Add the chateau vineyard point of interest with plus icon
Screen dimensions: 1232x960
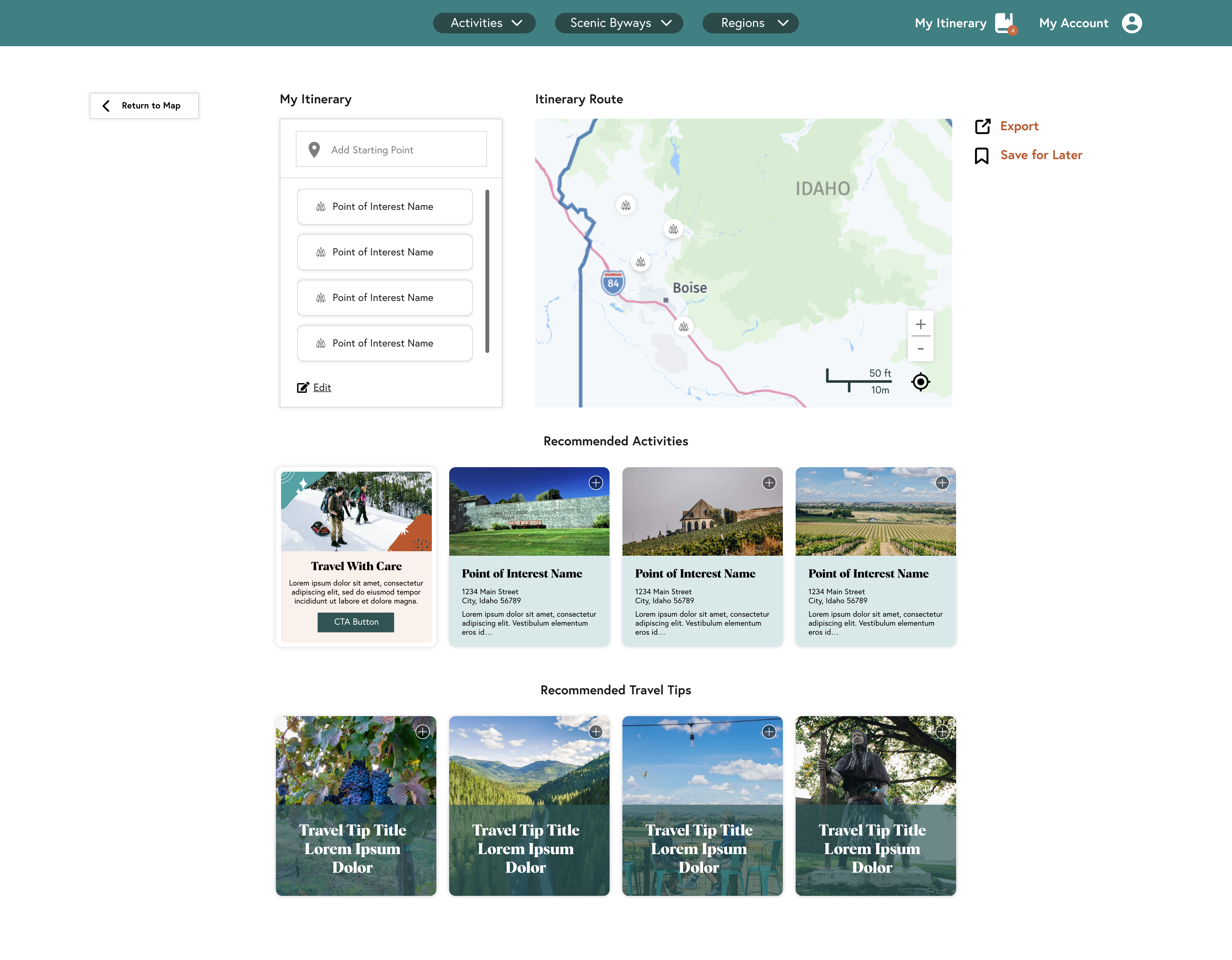tap(769, 483)
